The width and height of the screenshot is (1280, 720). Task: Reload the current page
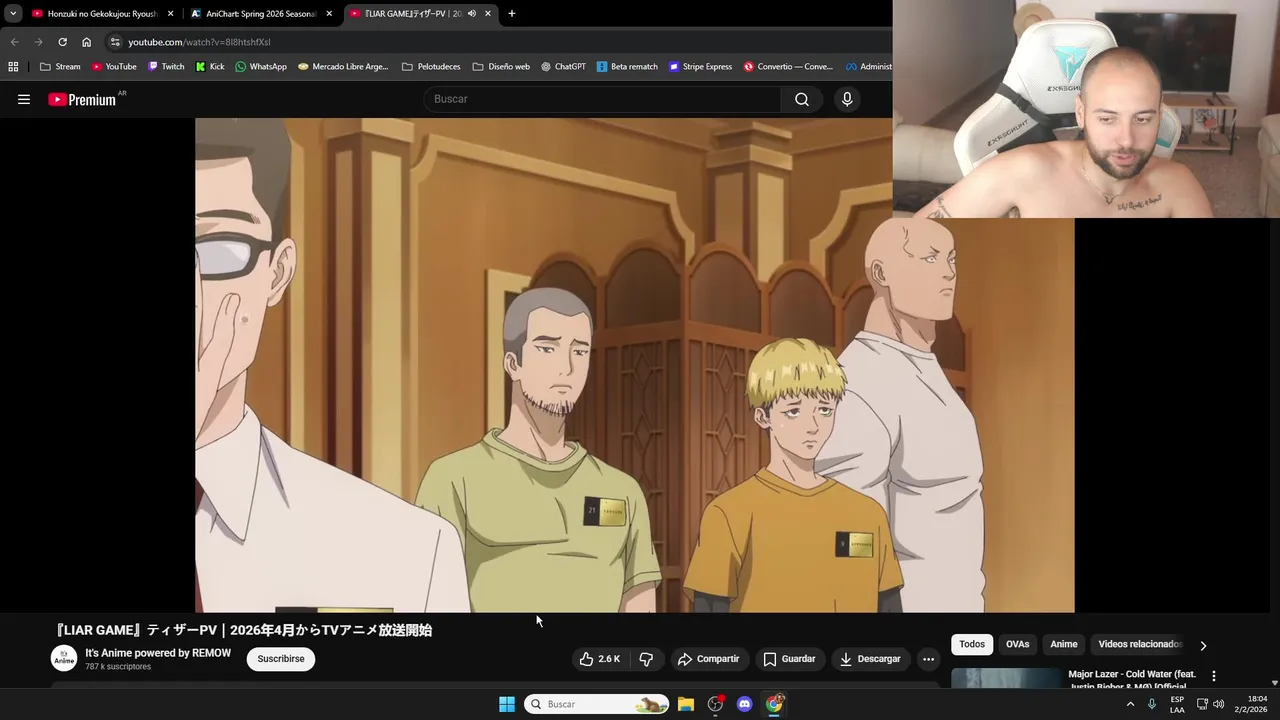coord(62,42)
